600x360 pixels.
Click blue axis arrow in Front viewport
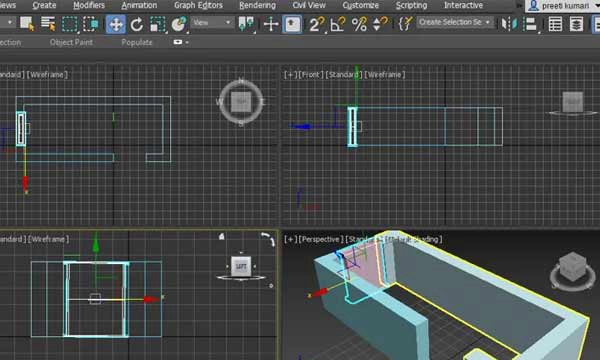(302, 127)
